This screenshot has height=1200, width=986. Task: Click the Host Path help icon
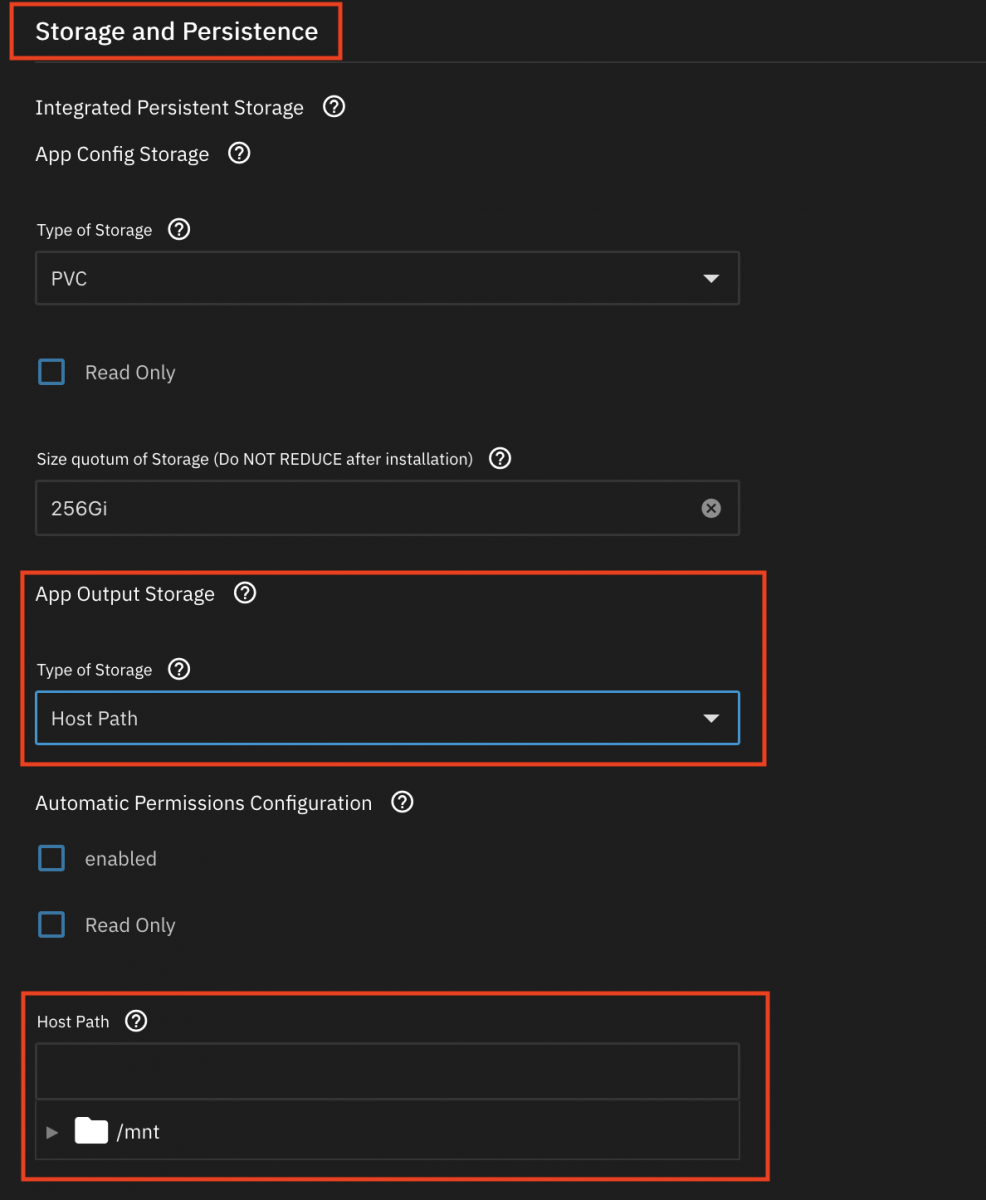[136, 1021]
